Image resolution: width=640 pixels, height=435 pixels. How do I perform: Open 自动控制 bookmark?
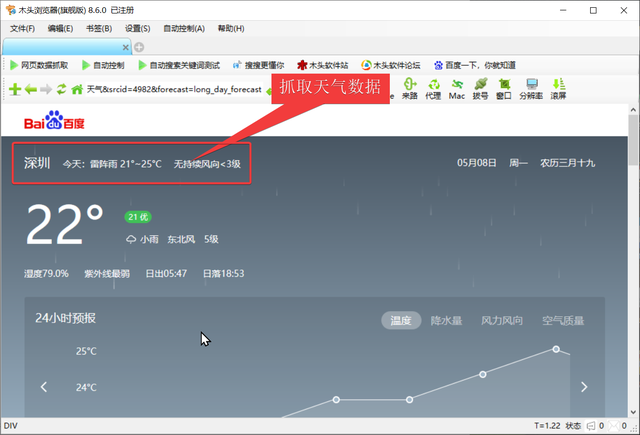coord(103,65)
